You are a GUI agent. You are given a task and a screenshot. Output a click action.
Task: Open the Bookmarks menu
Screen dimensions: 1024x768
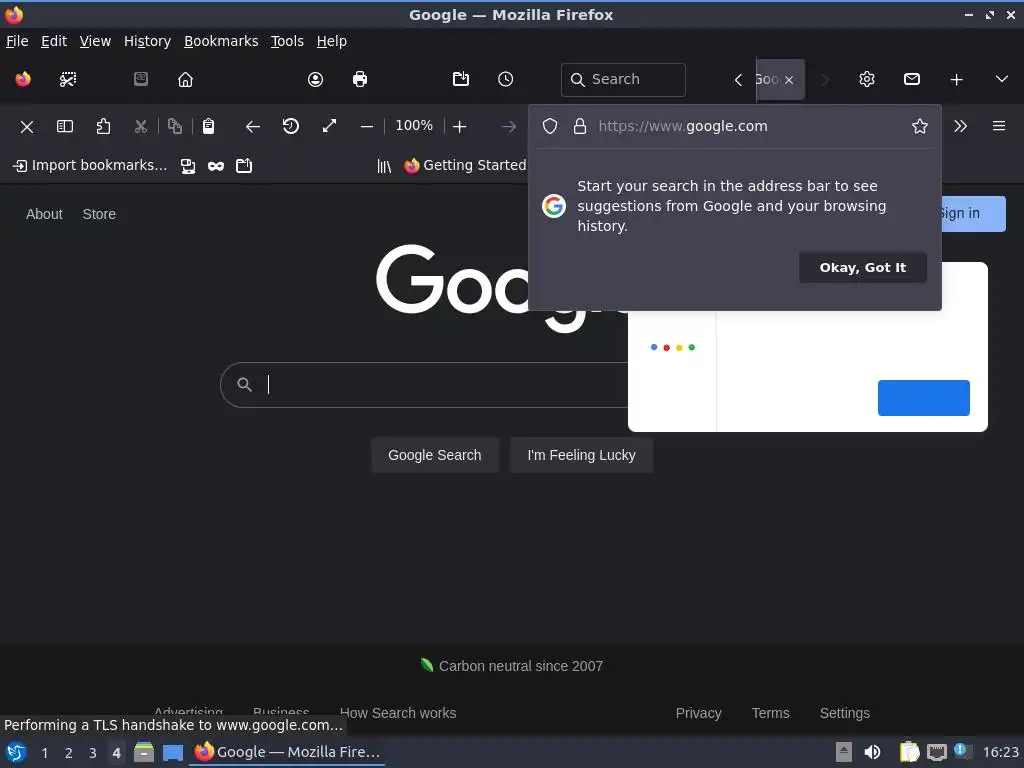221,41
